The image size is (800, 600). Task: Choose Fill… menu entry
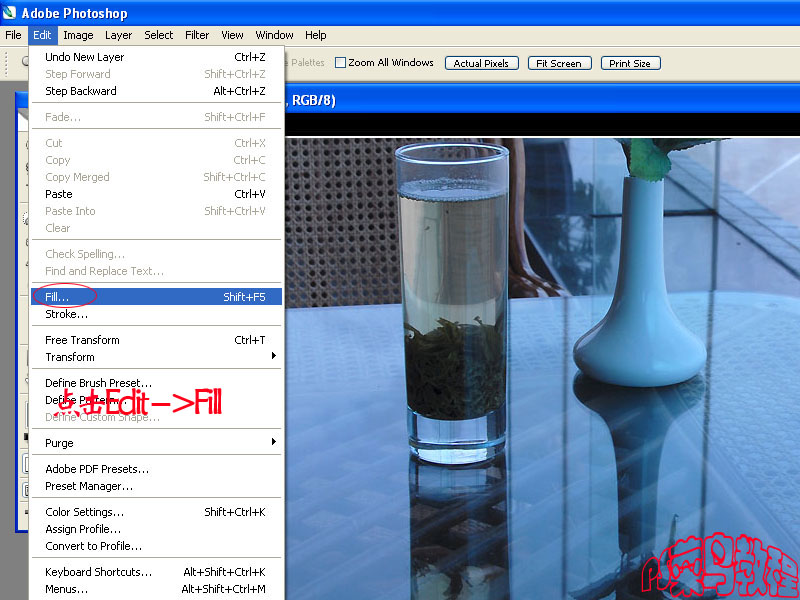(156, 297)
